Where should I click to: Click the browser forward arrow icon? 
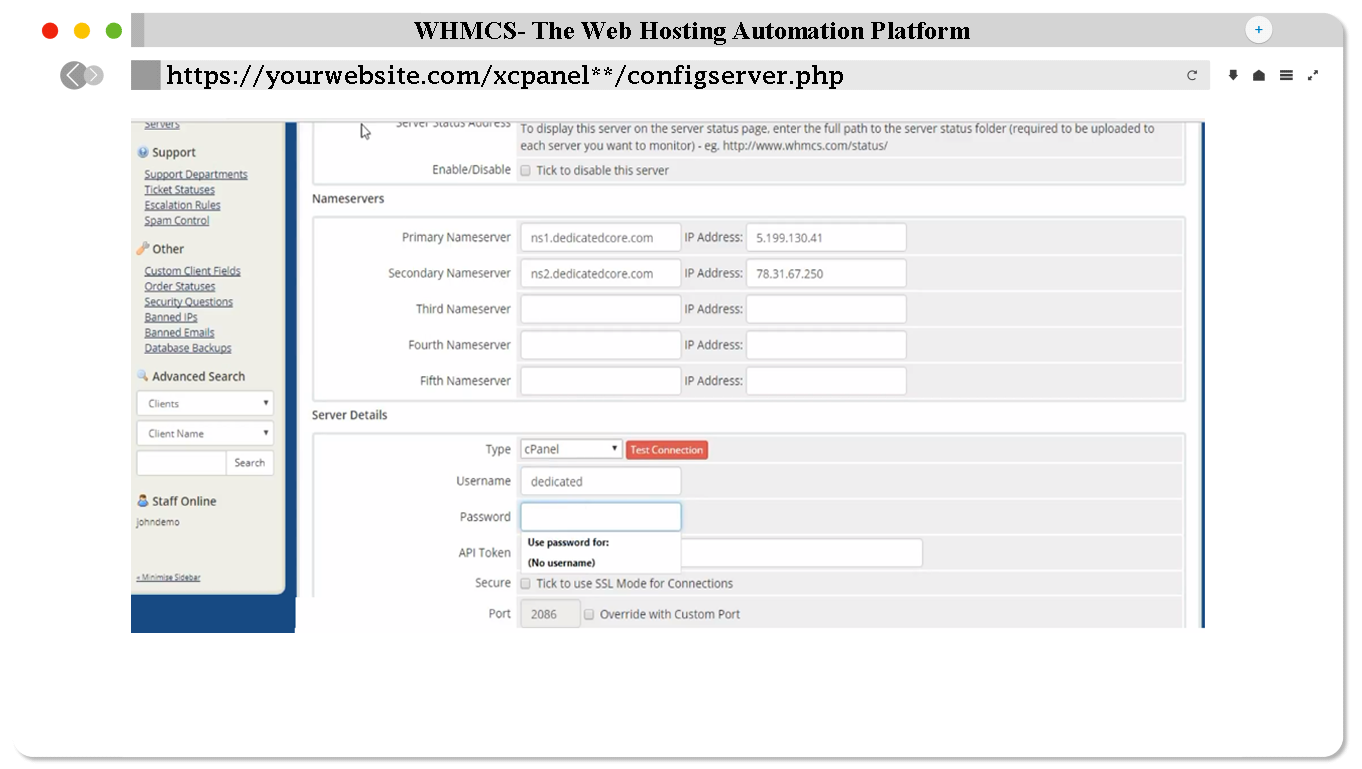94,75
